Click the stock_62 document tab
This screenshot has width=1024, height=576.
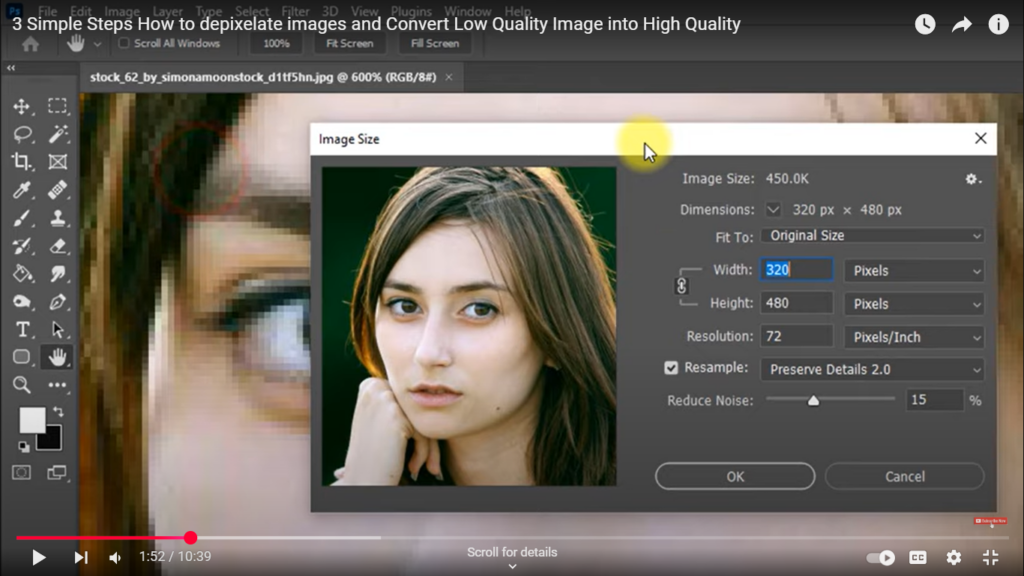pyautogui.click(x=263, y=77)
